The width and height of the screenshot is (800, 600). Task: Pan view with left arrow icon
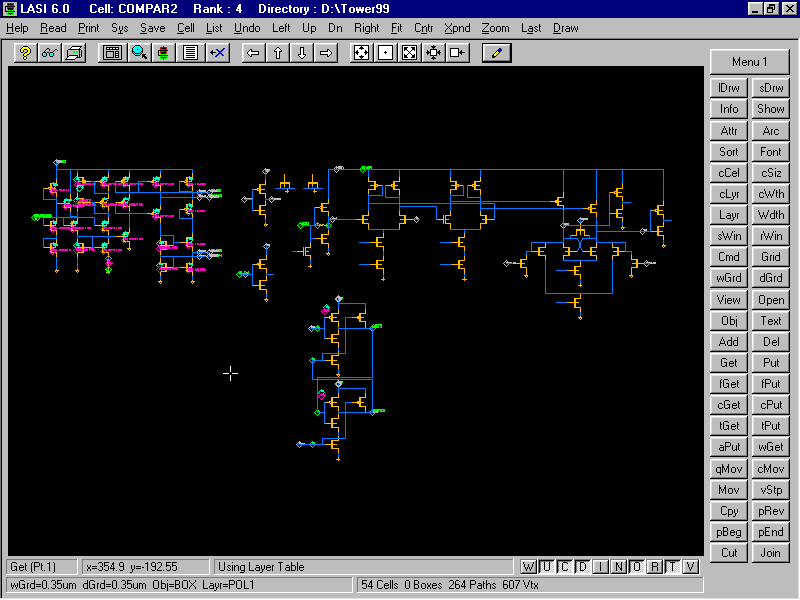click(x=253, y=53)
